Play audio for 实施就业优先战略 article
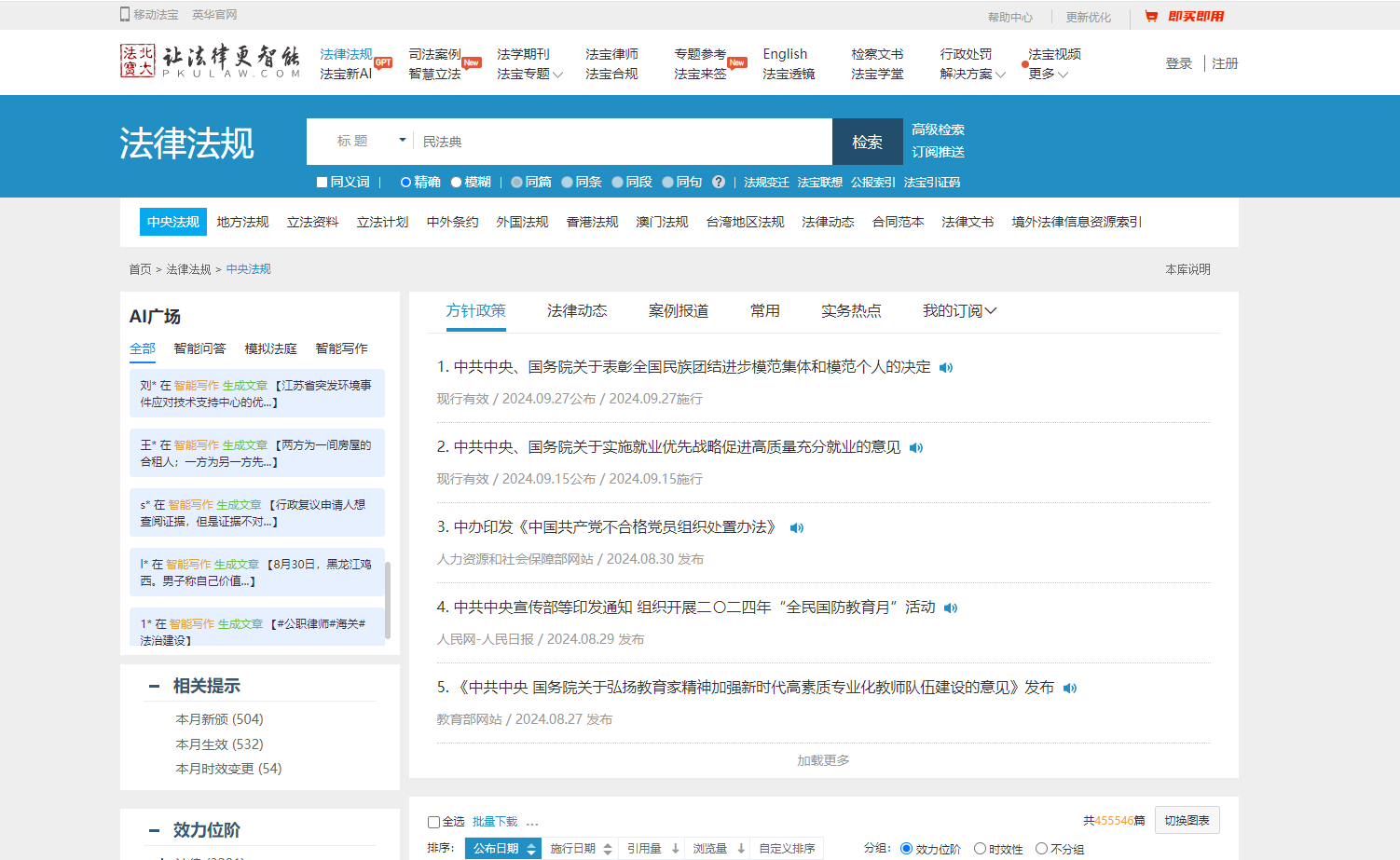This screenshot has height=860, width=1400. click(916, 447)
